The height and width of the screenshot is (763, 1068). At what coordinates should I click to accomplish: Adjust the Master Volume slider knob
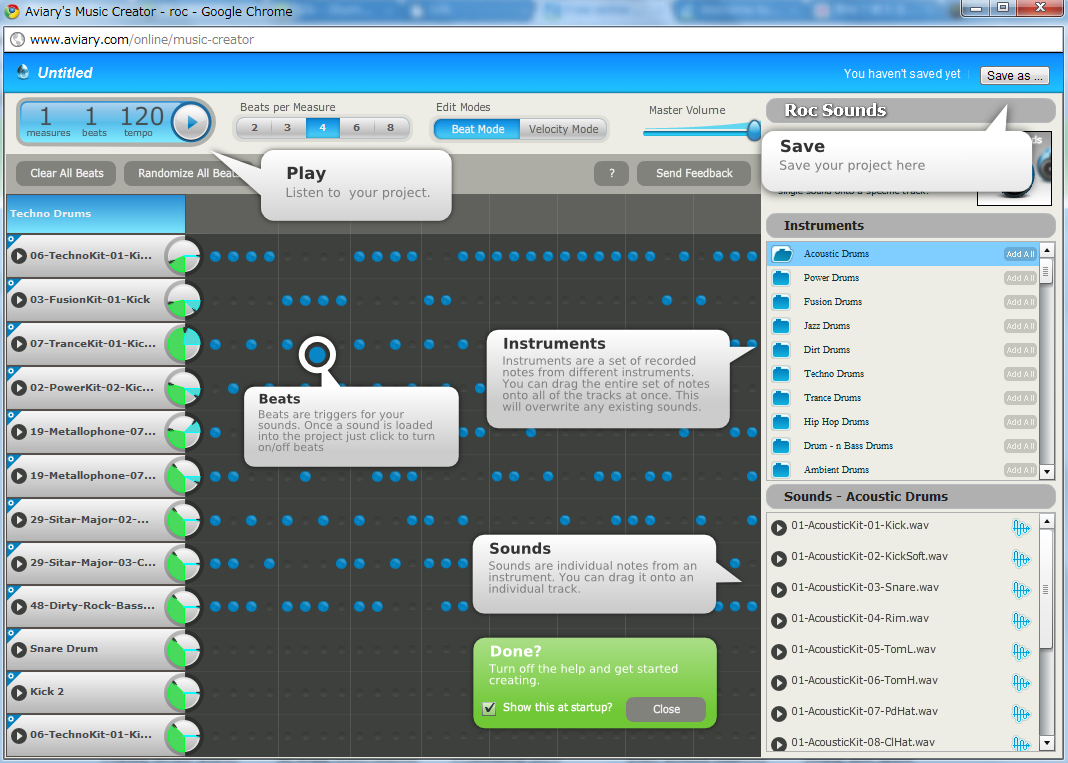754,130
